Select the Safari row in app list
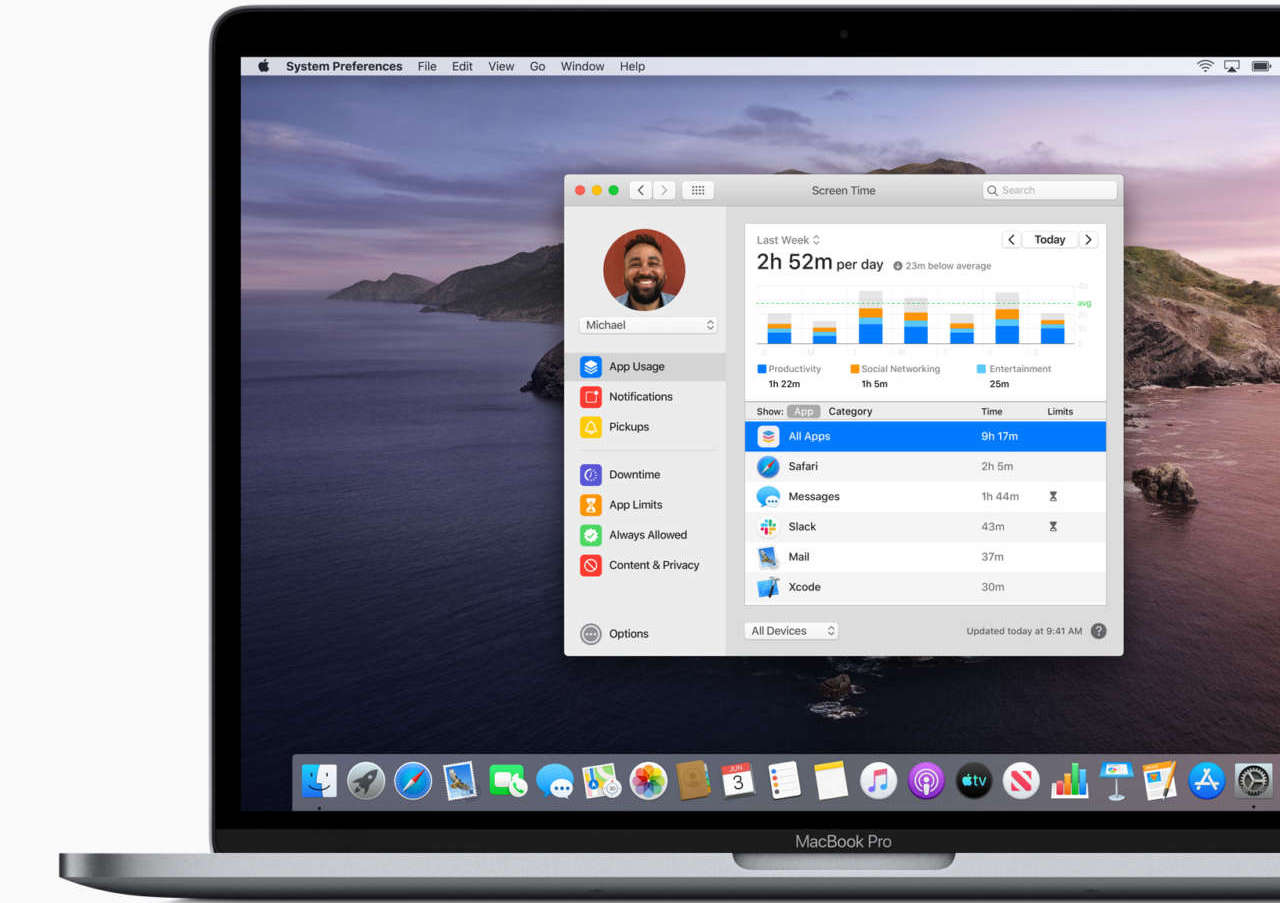 (925, 466)
